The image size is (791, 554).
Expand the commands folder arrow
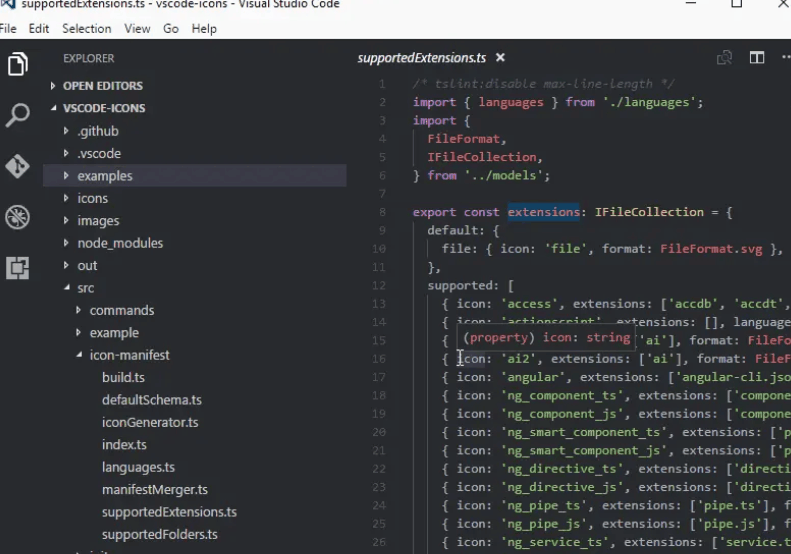(78, 310)
